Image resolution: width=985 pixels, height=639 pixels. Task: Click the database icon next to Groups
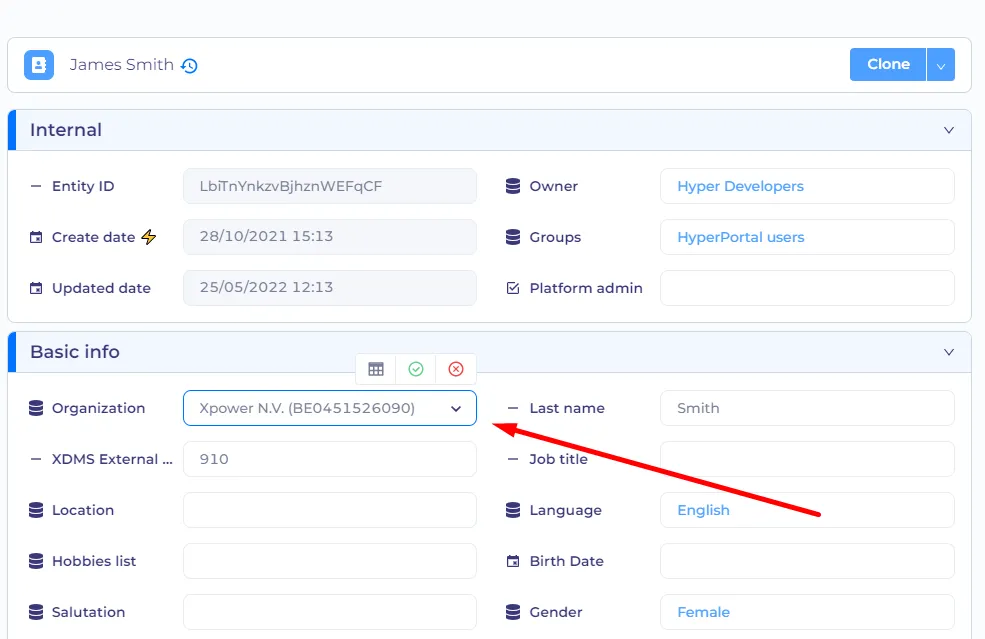pyautogui.click(x=513, y=237)
